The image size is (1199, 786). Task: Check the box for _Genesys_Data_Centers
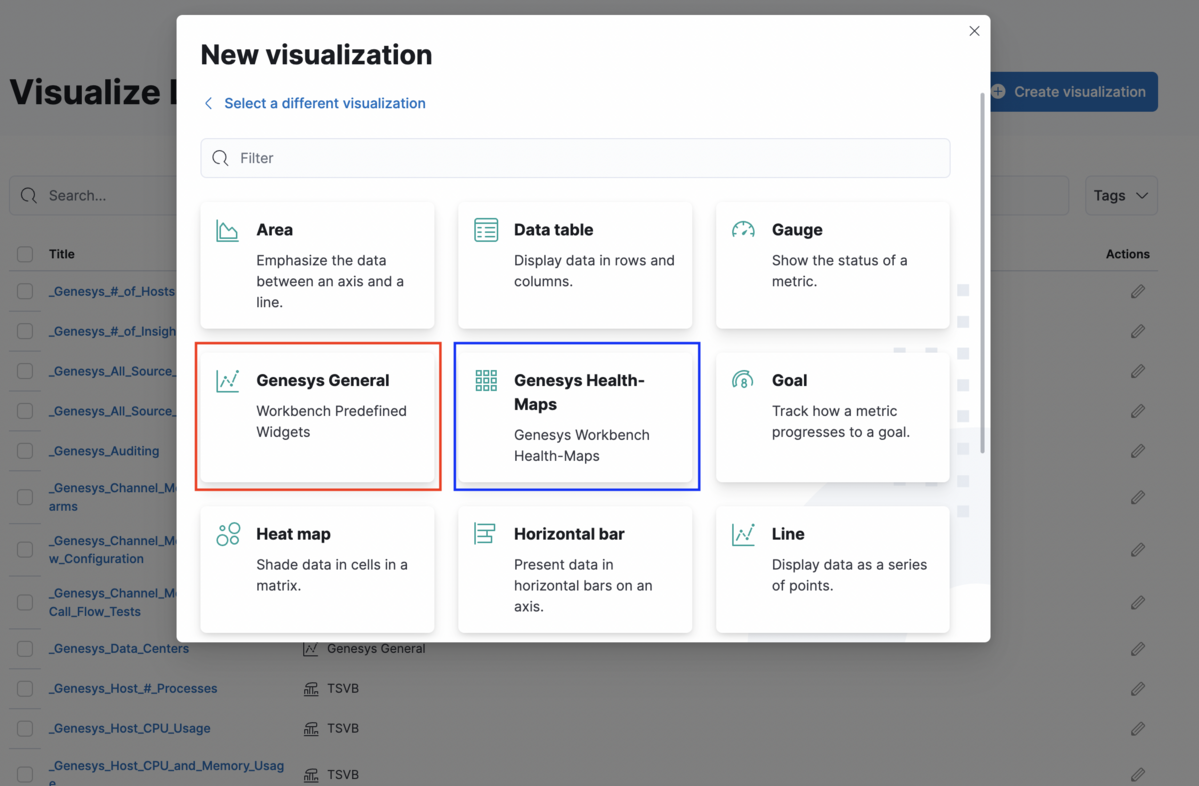tap(25, 648)
